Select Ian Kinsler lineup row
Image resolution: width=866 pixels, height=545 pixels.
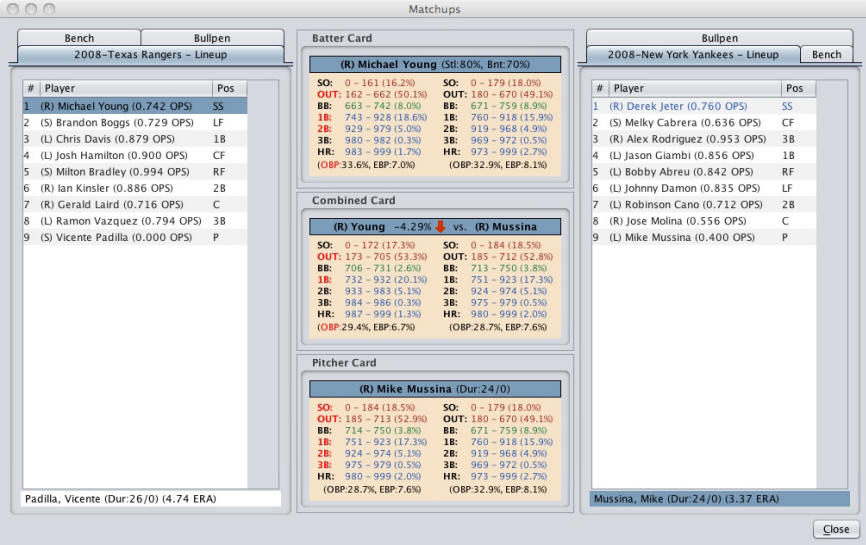coord(135,188)
